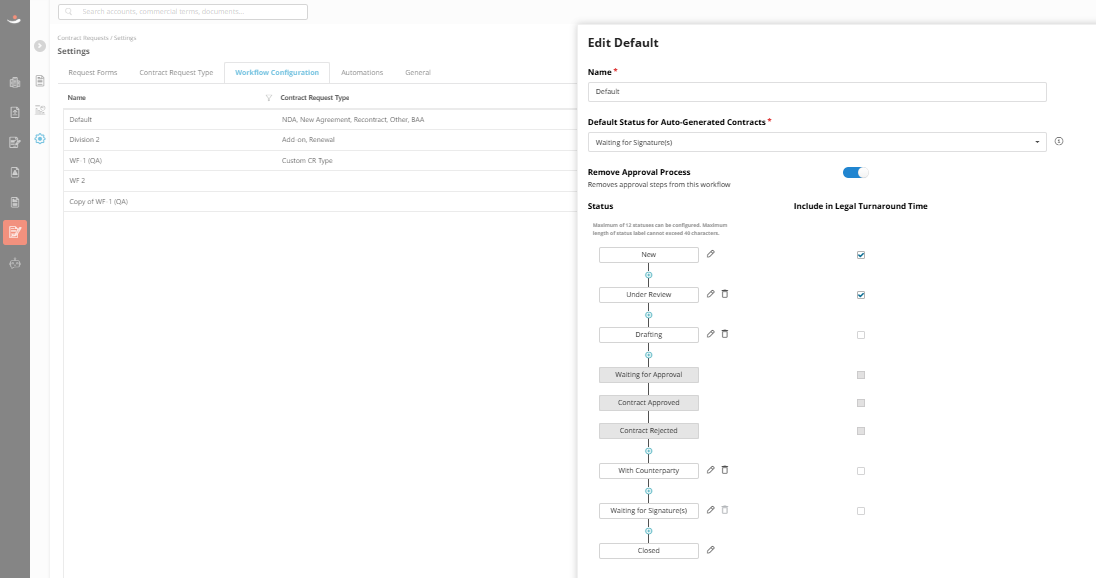
Task: Click the Contract Rejected turnaround checkbox
Action: click(x=860, y=431)
